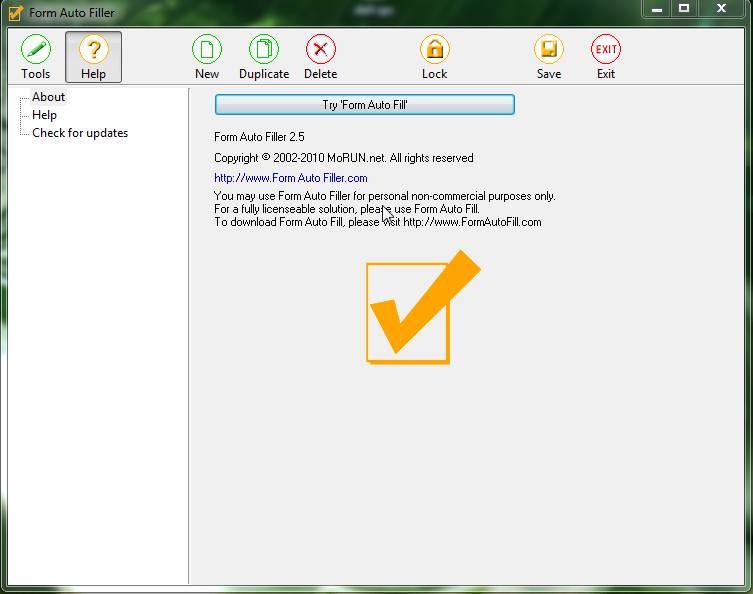Click the 'personal non-commercial purposes only' line
Image resolution: width=753 pixels, height=594 pixels.
coord(385,196)
